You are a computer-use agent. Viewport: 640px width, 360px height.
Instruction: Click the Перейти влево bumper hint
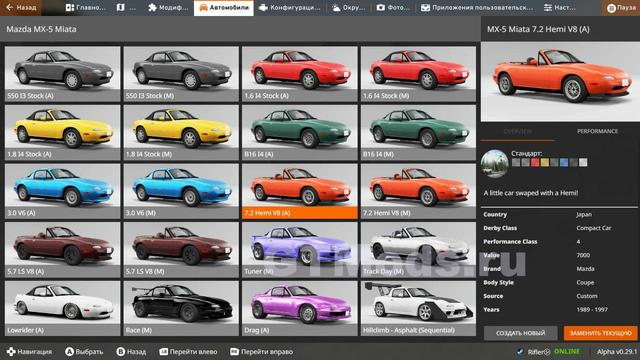[x=188, y=351]
